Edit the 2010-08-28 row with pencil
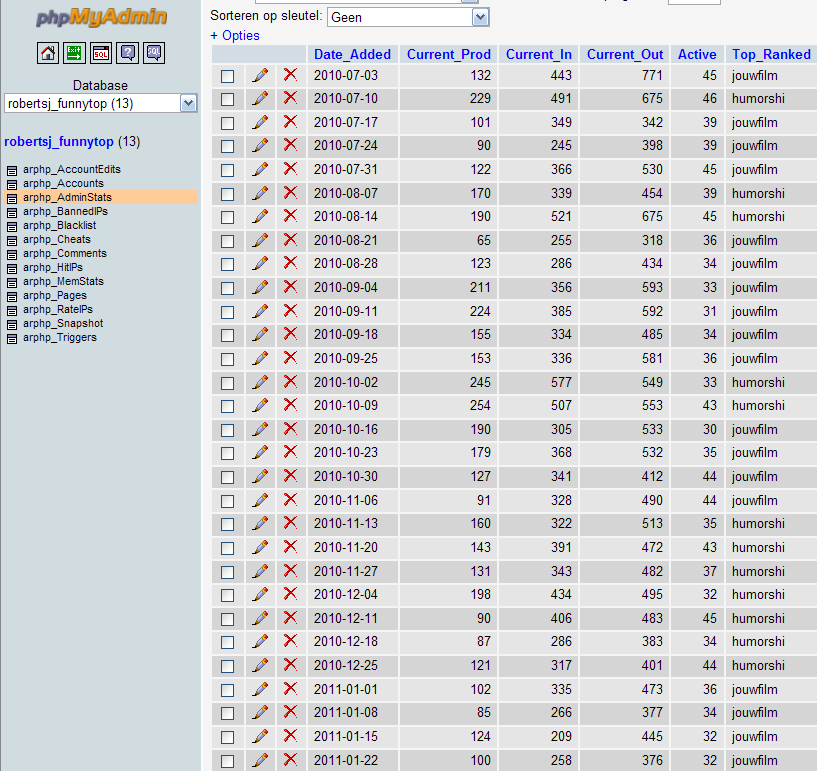The height and width of the screenshot is (771, 817). point(261,264)
